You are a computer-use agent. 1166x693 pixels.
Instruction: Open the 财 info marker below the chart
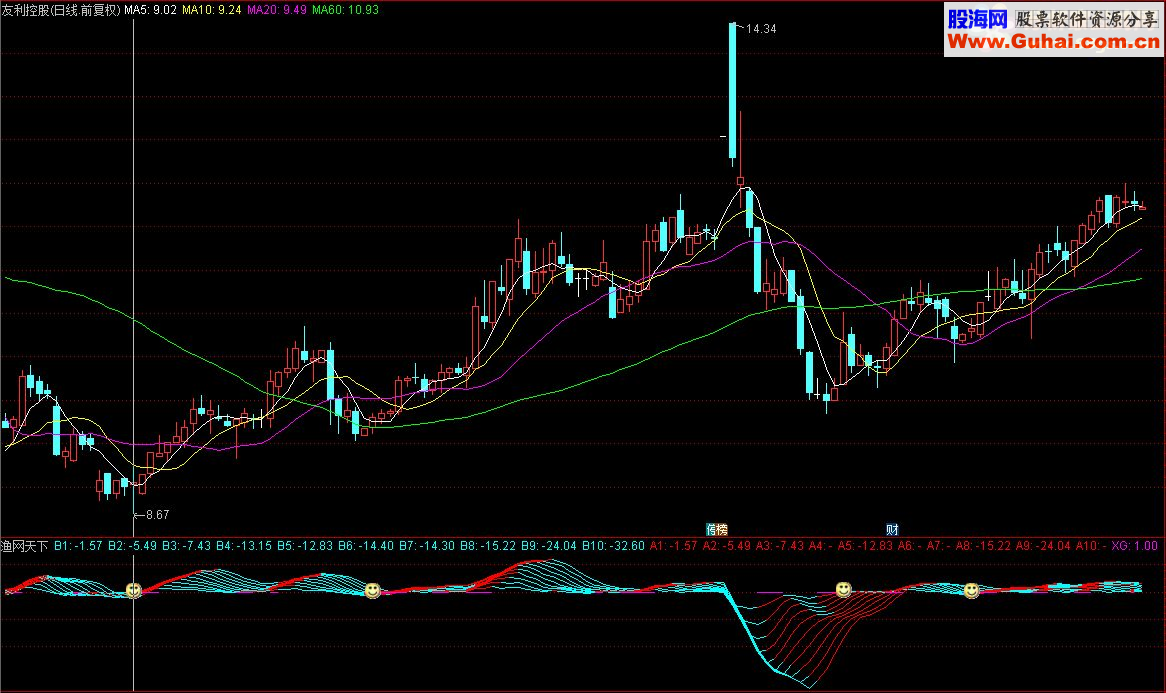pos(892,529)
